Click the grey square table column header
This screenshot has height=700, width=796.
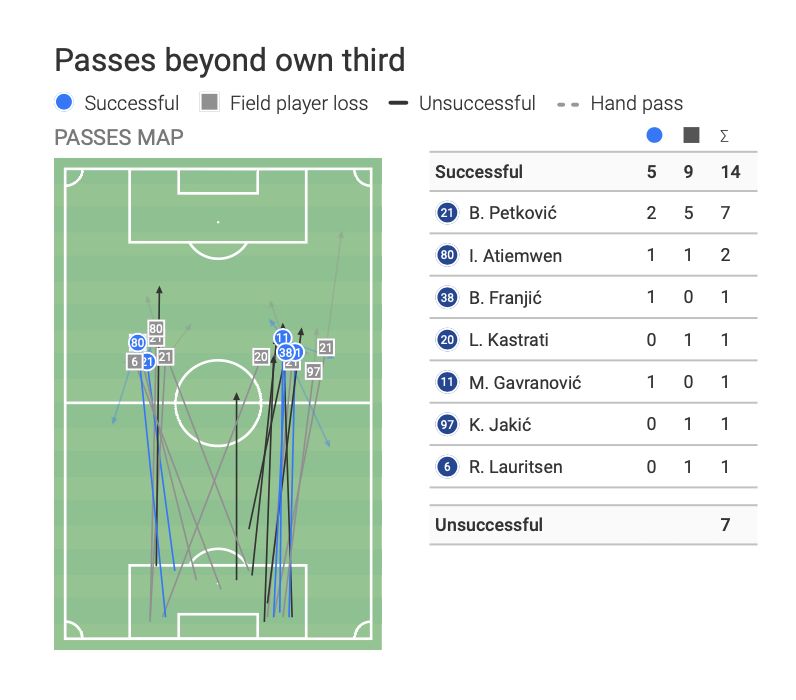[x=691, y=135]
